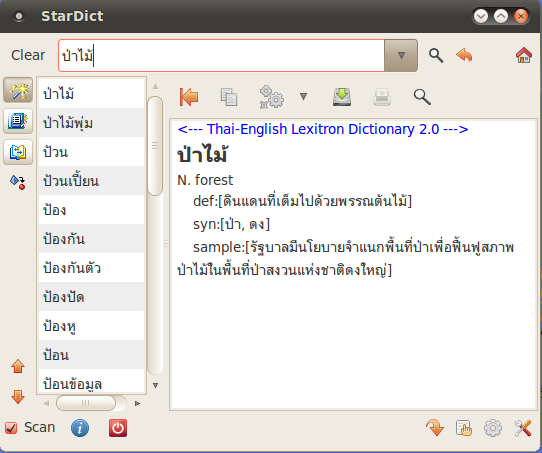Click the greyed printer toolbar icon
Image resolution: width=542 pixels, height=453 pixels.
(382, 97)
